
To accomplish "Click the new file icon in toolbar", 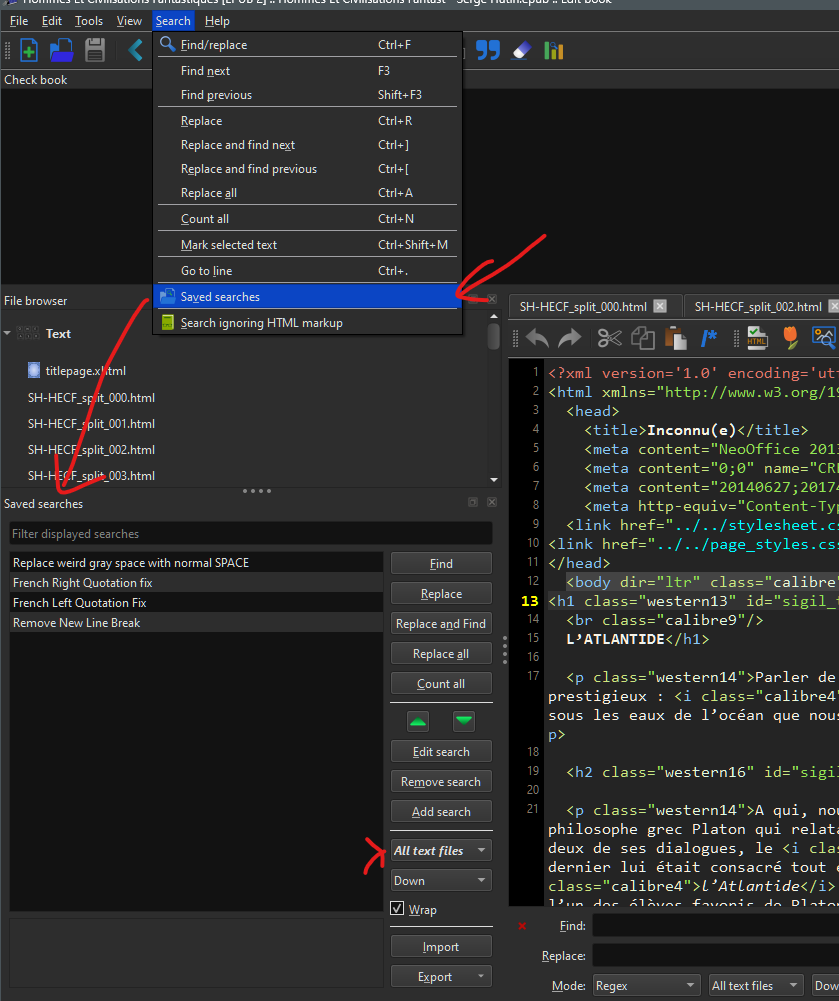I will pos(28,50).
